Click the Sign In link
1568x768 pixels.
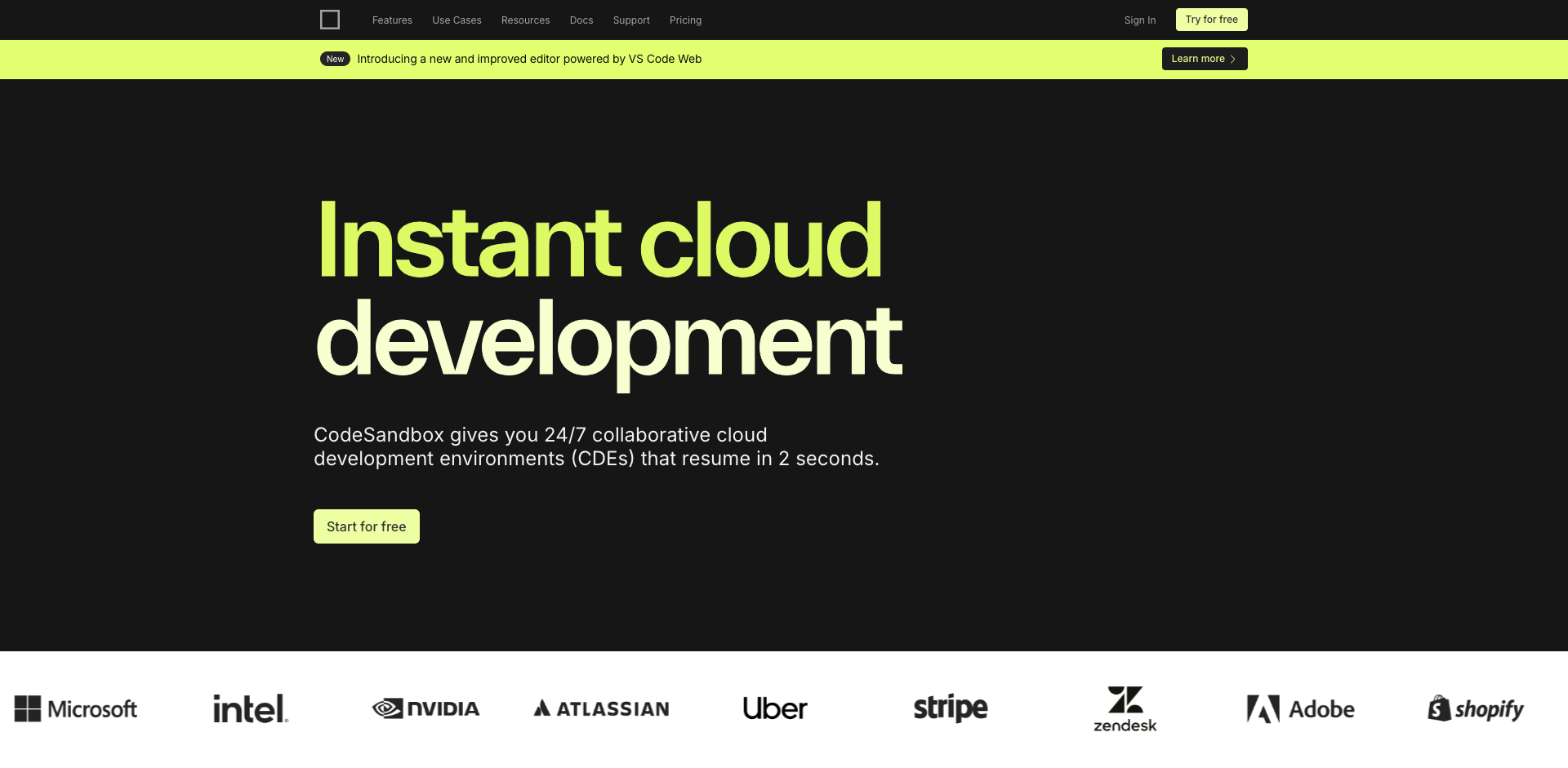[1139, 20]
